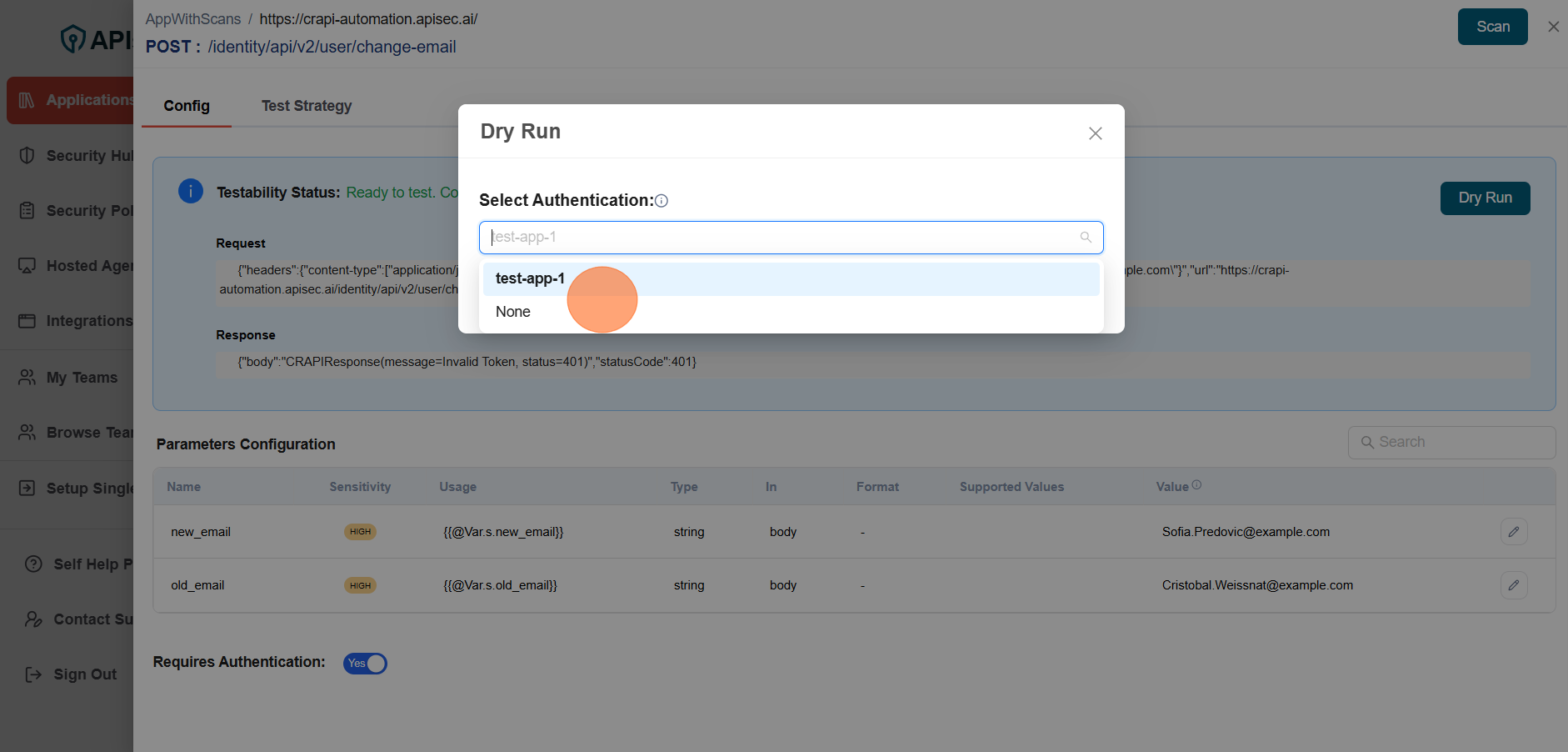Open Setup Single Sign-On from sidebar
Image resolution: width=1568 pixels, height=752 pixels.
coord(26,488)
